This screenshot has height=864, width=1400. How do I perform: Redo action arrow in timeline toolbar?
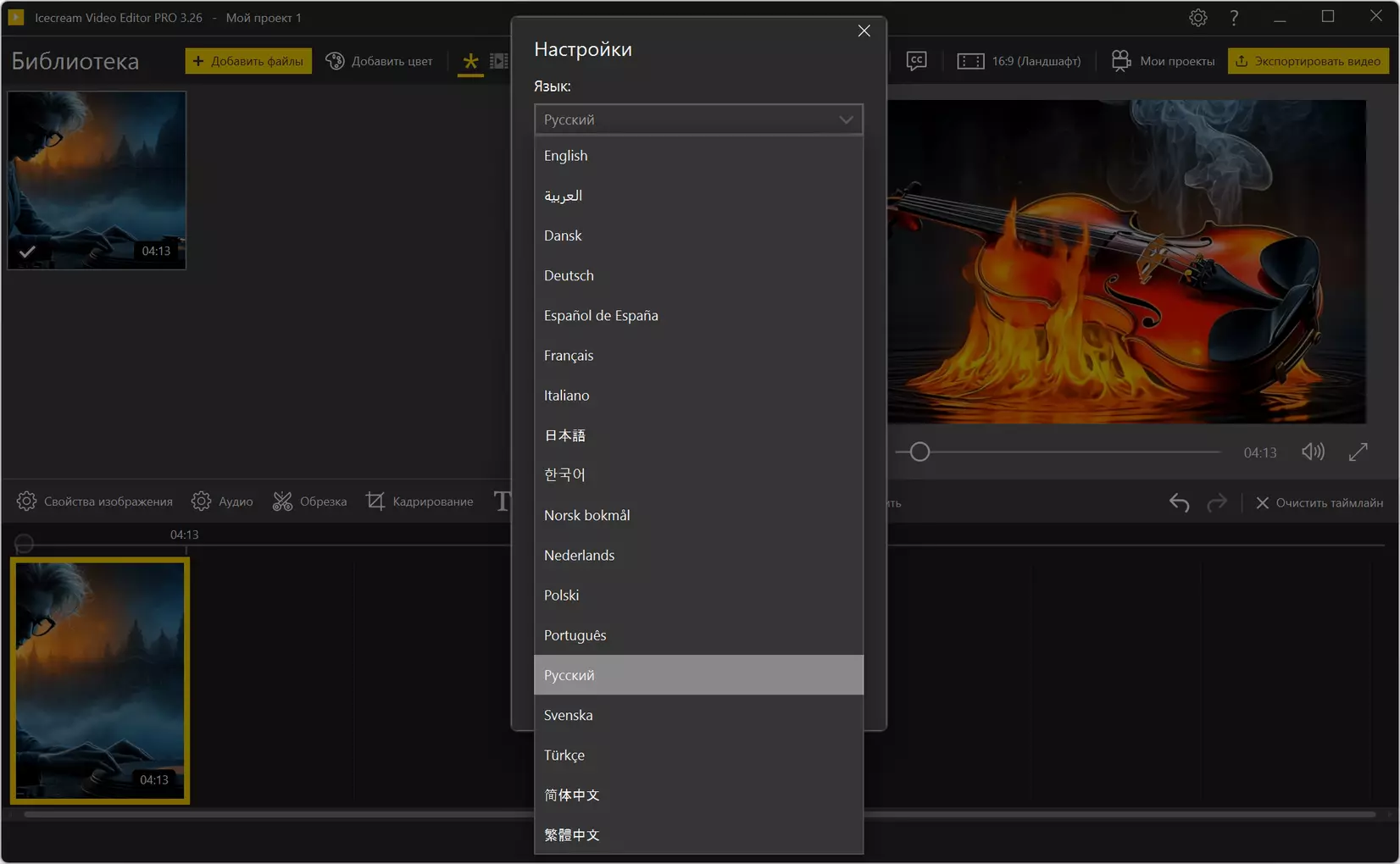tap(1217, 502)
